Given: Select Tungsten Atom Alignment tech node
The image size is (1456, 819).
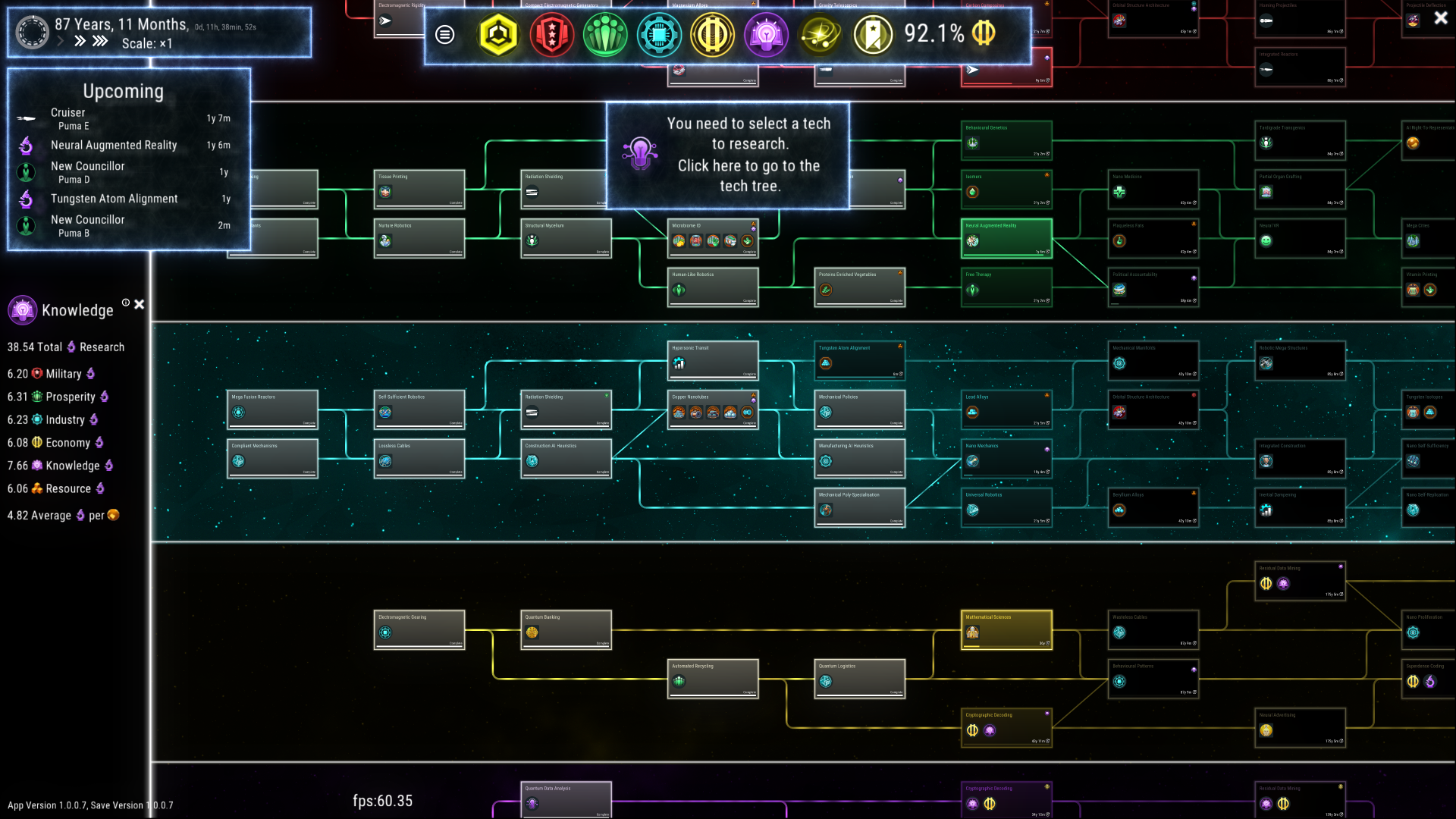Looking at the screenshot, I should [859, 359].
